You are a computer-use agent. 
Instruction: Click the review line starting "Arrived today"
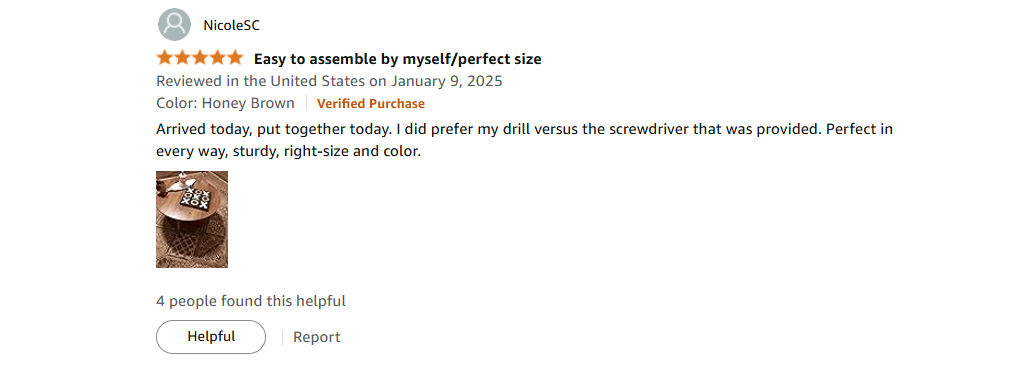(524, 129)
